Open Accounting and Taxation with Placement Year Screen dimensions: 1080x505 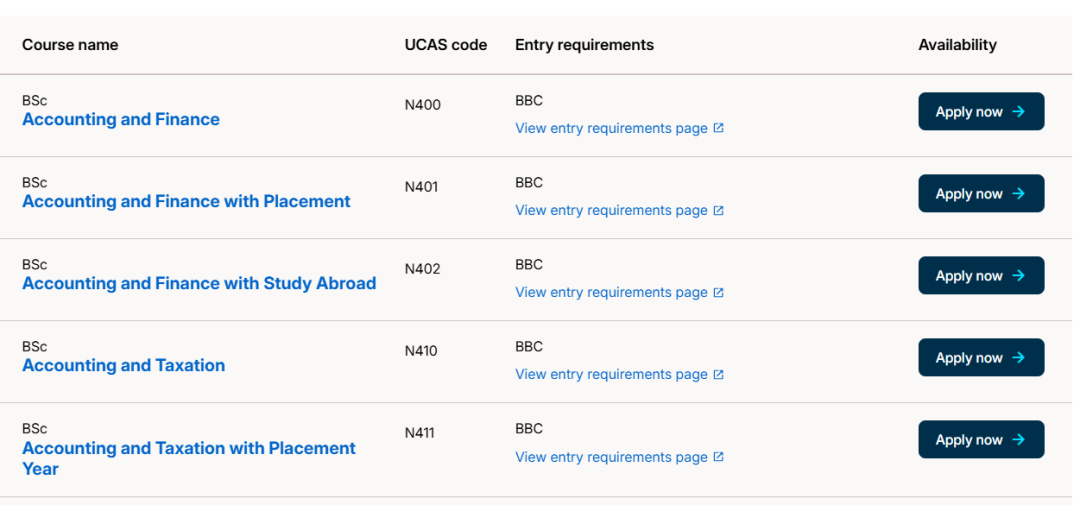(189, 458)
